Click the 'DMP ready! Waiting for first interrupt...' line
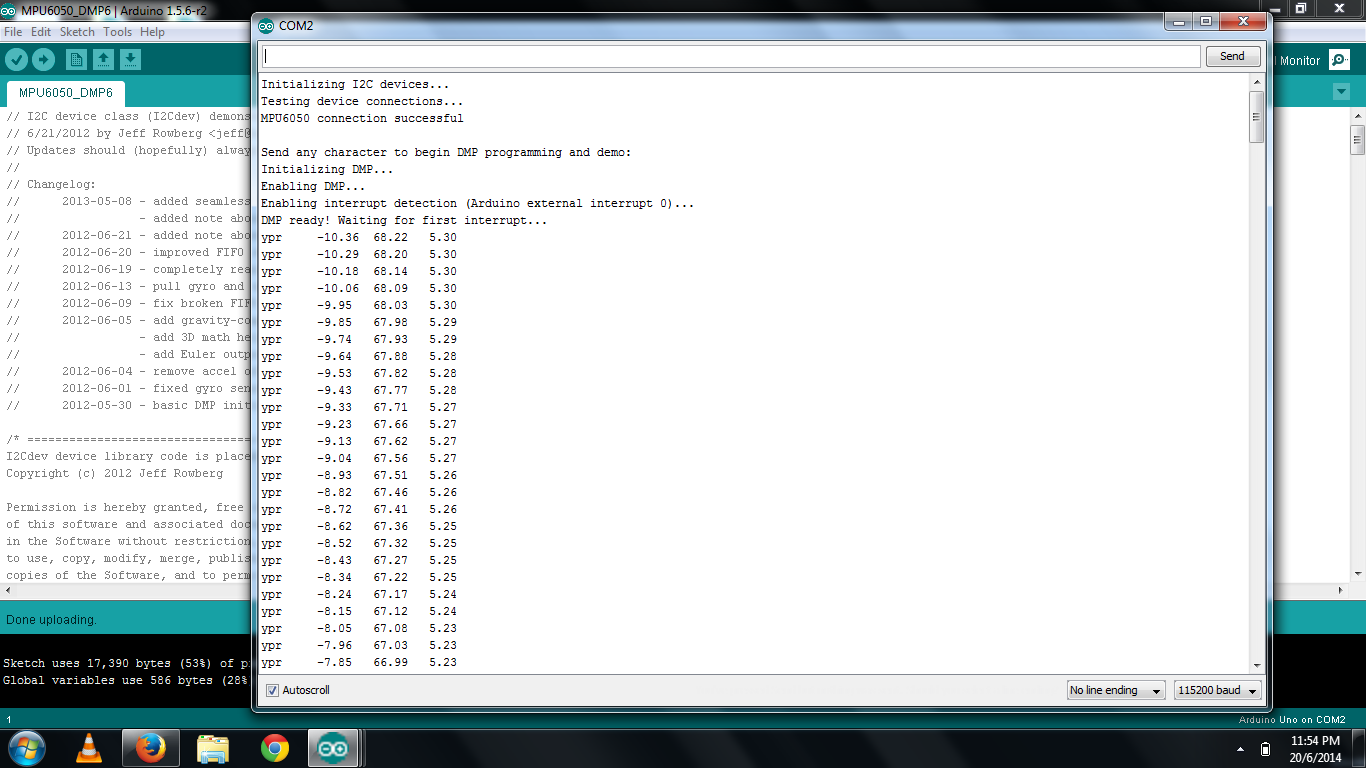 tap(404, 220)
